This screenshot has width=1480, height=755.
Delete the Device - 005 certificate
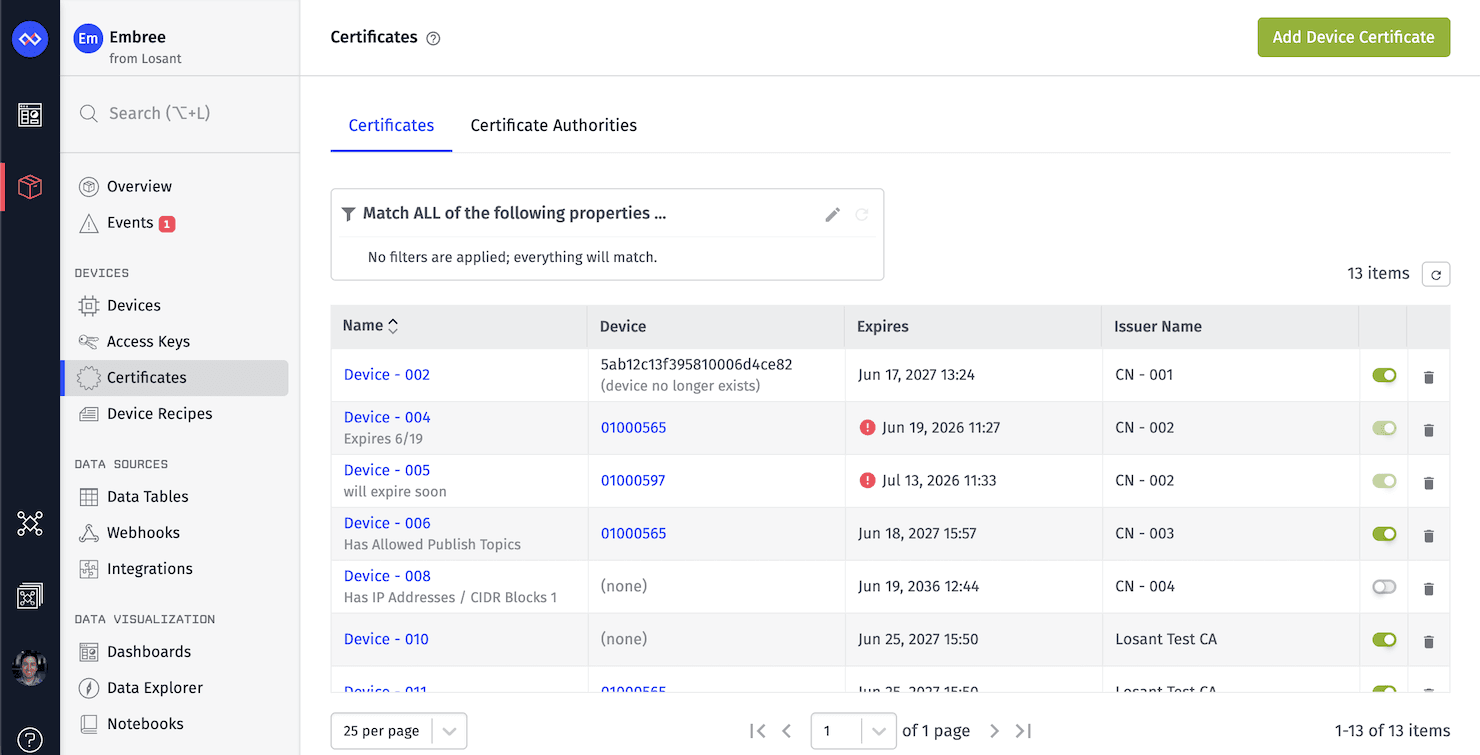(x=1428, y=483)
